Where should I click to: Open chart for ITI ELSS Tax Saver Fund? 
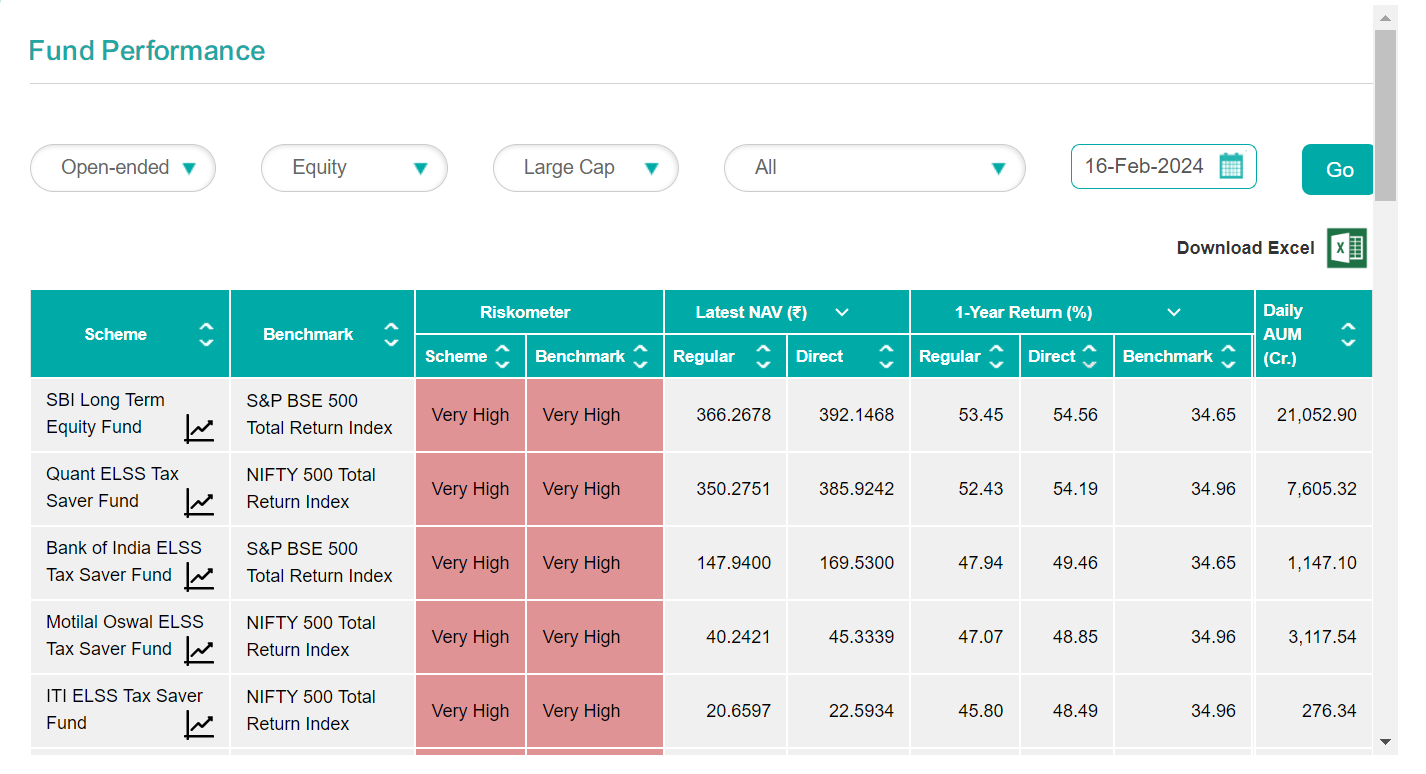click(x=199, y=725)
